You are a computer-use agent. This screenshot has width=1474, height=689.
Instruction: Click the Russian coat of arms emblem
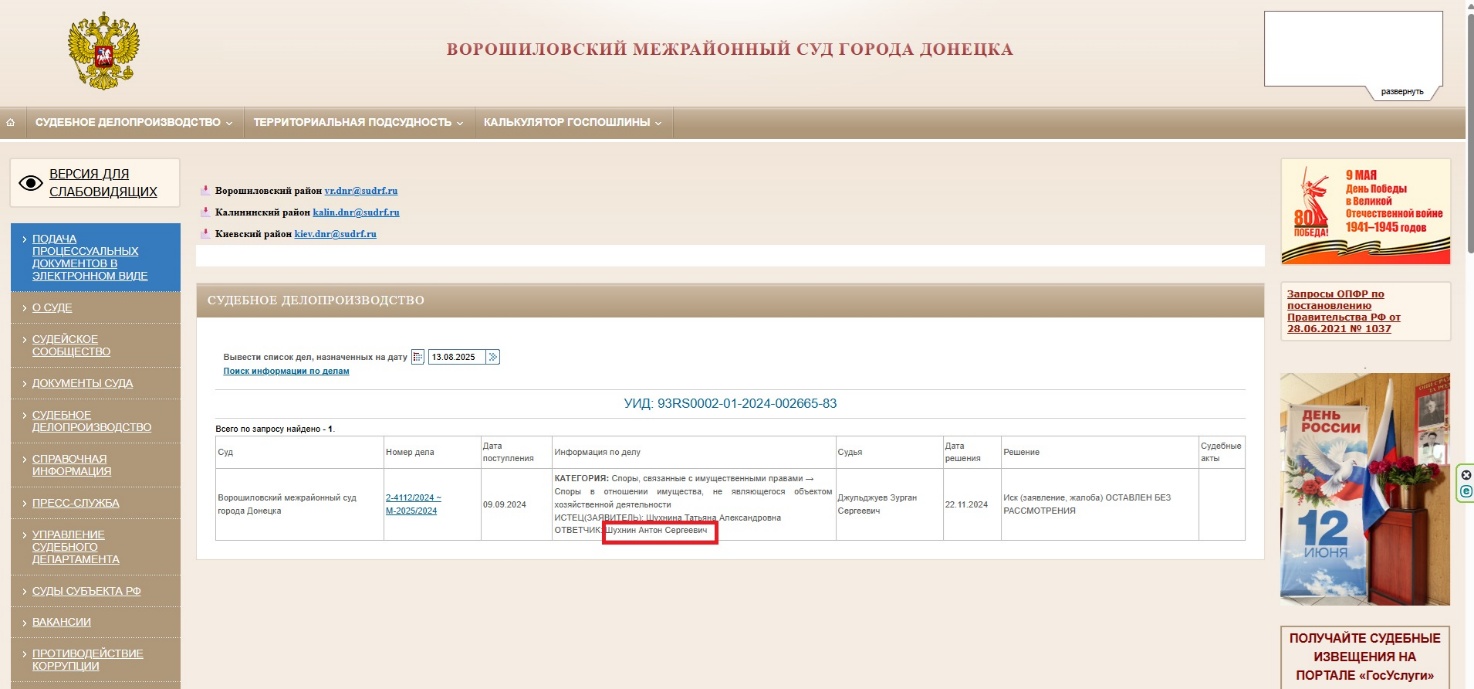coord(103,51)
